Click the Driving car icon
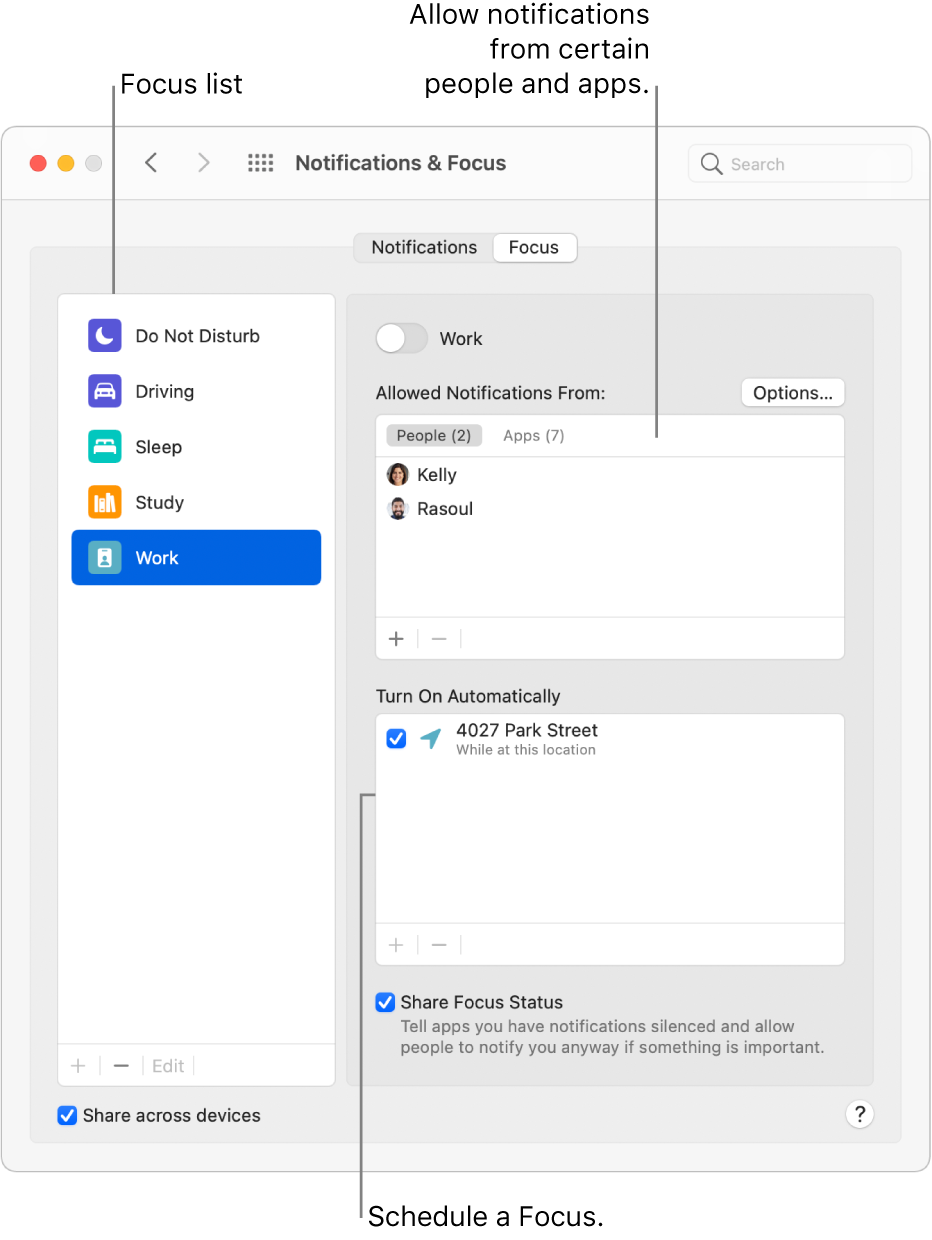 (x=104, y=391)
